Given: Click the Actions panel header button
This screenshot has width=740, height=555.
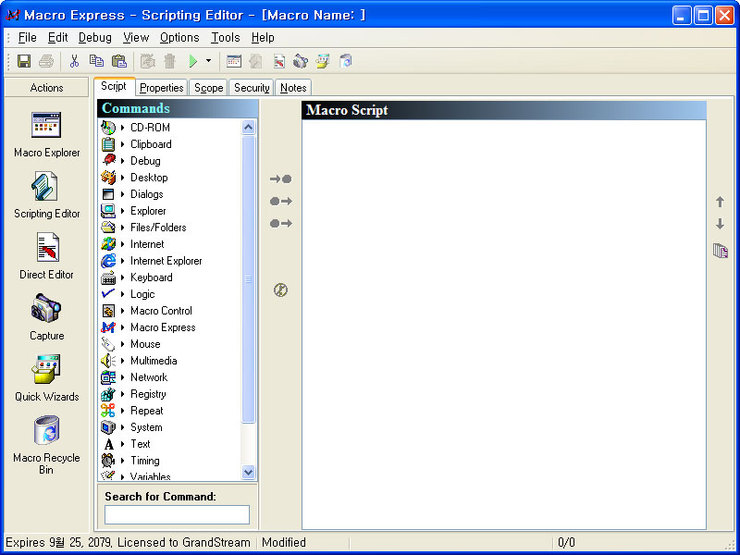Looking at the screenshot, I should coord(46,87).
